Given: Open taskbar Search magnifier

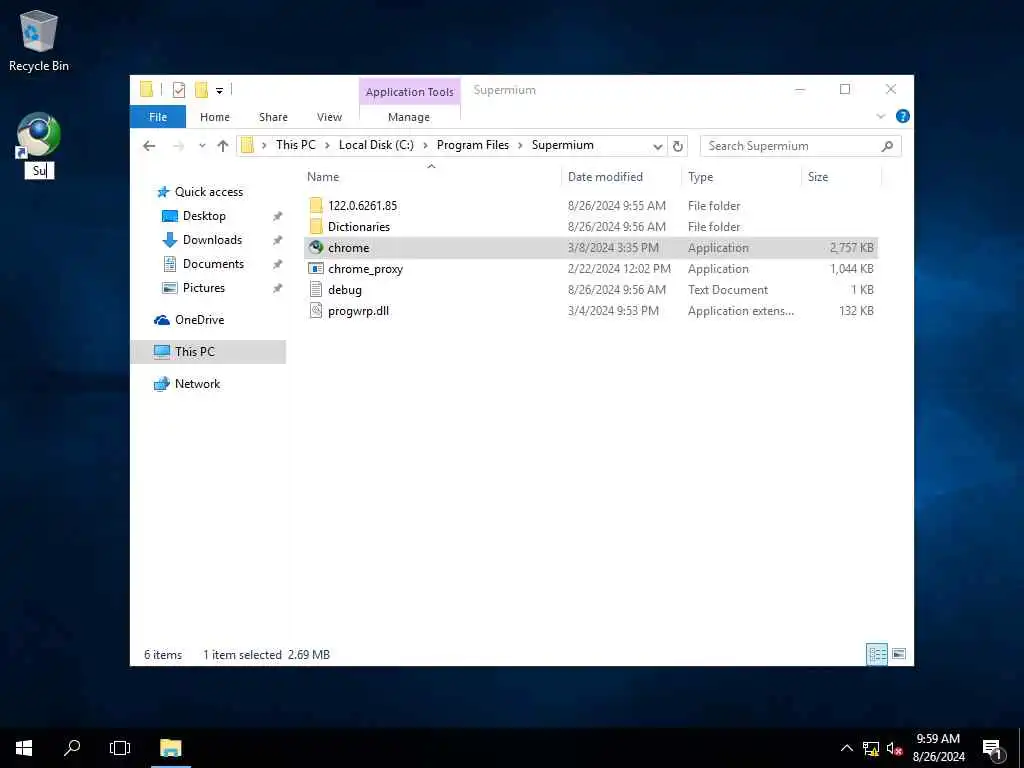Looking at the screenshot, I should click(x=72, y=748).
